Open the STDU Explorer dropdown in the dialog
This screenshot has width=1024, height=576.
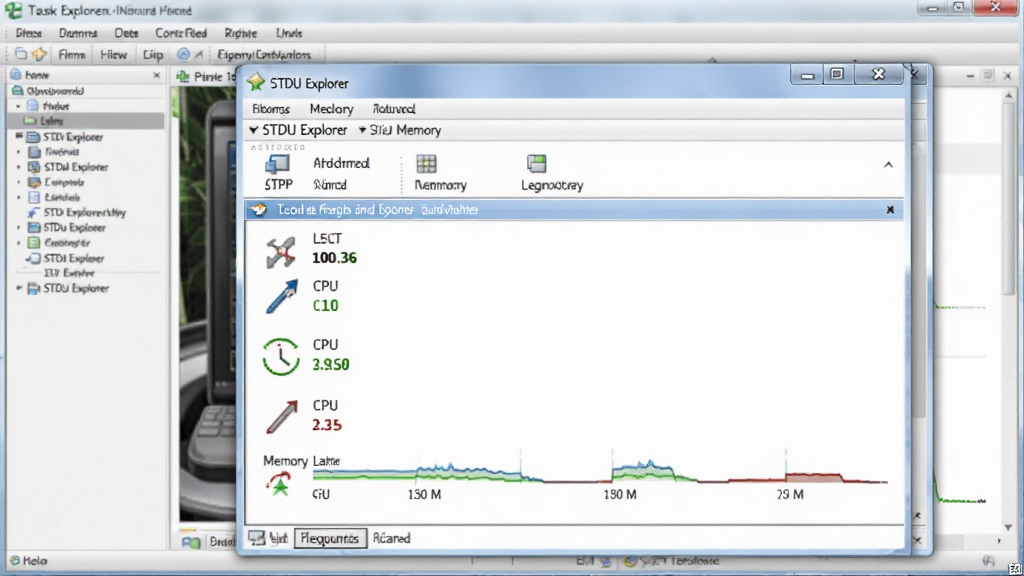click(x=298, y=130)
